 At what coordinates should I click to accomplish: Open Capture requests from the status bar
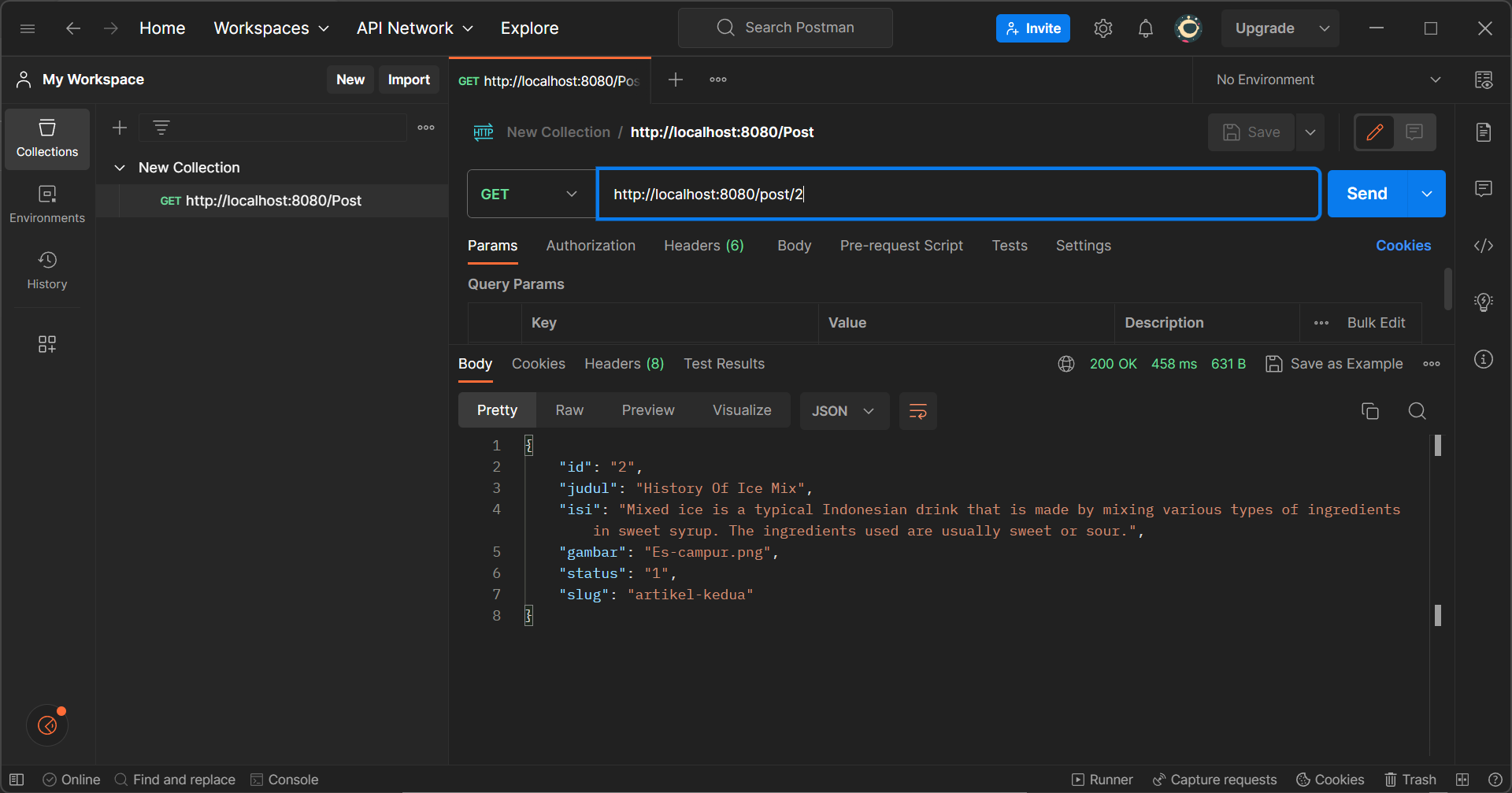tap(1214, 780)
